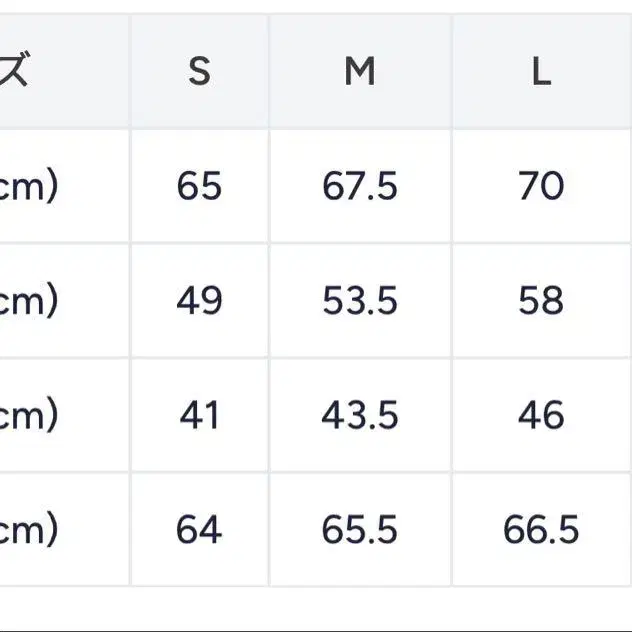Viewport: 632px width, 632px height.
Task: Click the S size column header
Action: click(200, 71)
